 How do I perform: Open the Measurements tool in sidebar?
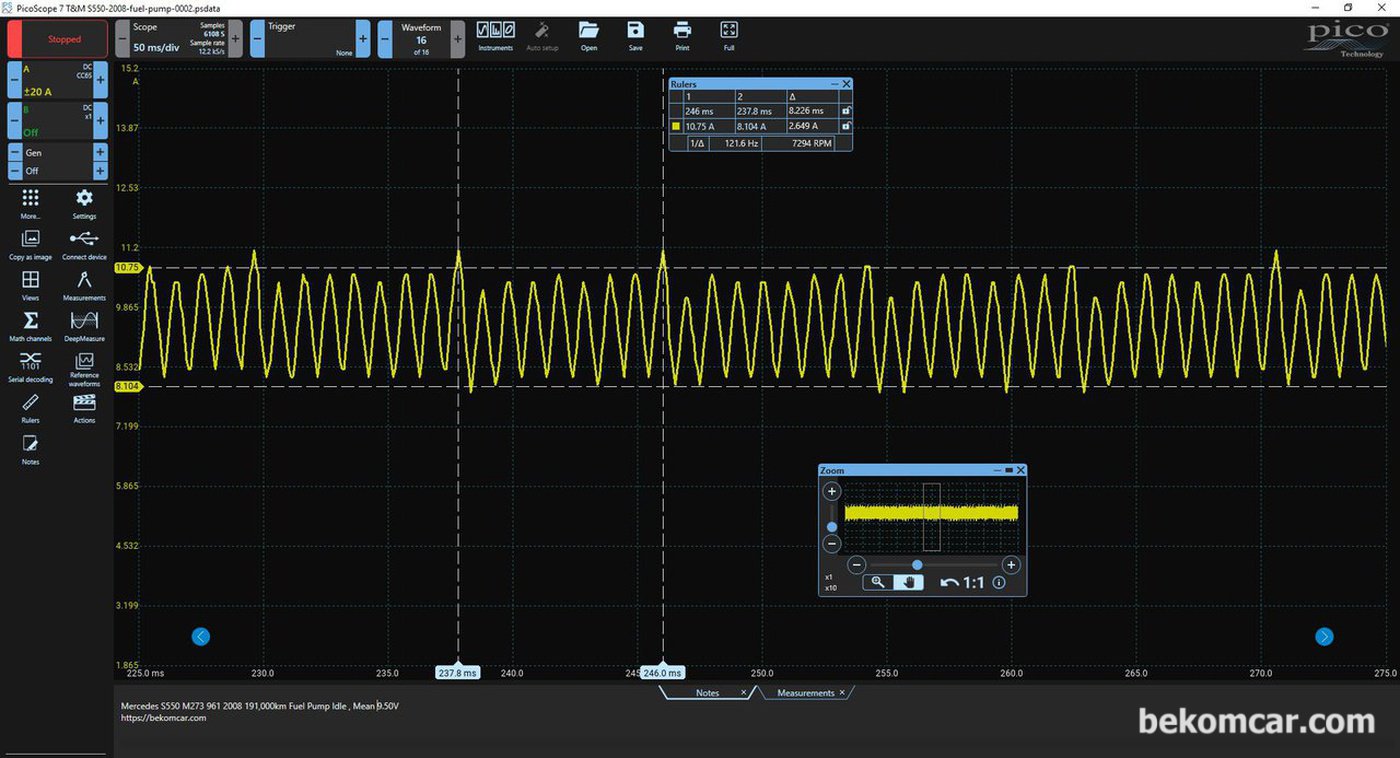pos(85,285)
